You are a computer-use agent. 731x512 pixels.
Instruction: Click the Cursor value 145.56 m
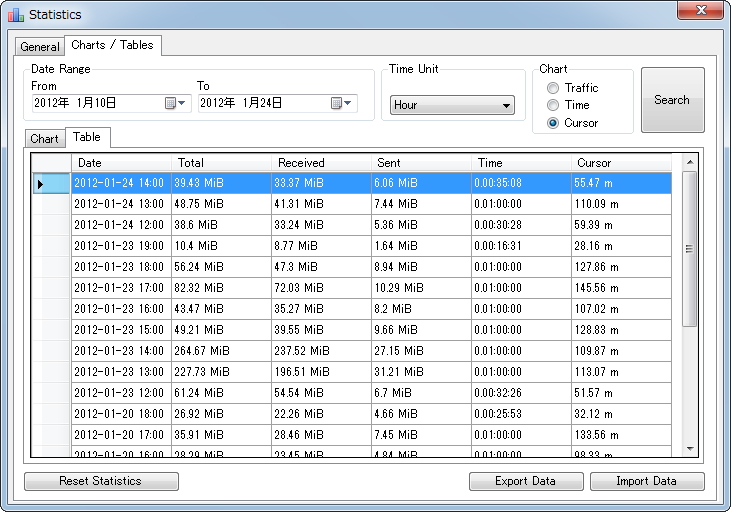(x=621, y=288)
